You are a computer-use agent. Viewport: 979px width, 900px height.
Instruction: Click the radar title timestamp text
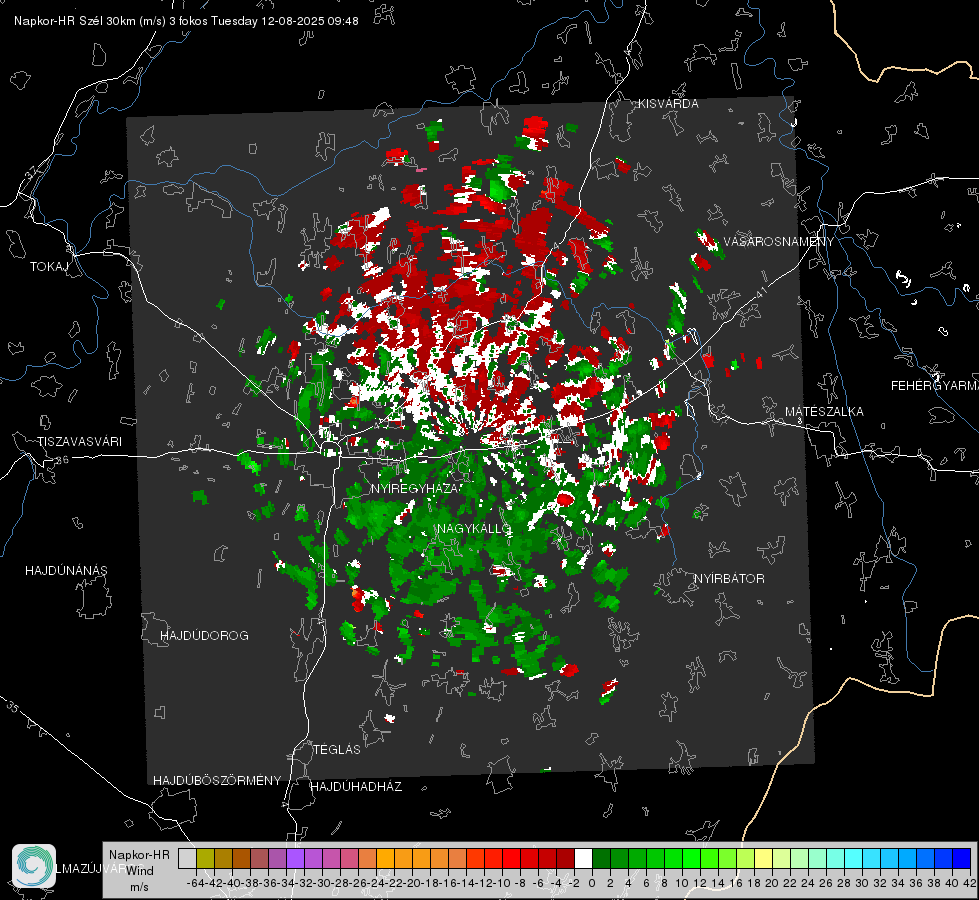(186, 21)
